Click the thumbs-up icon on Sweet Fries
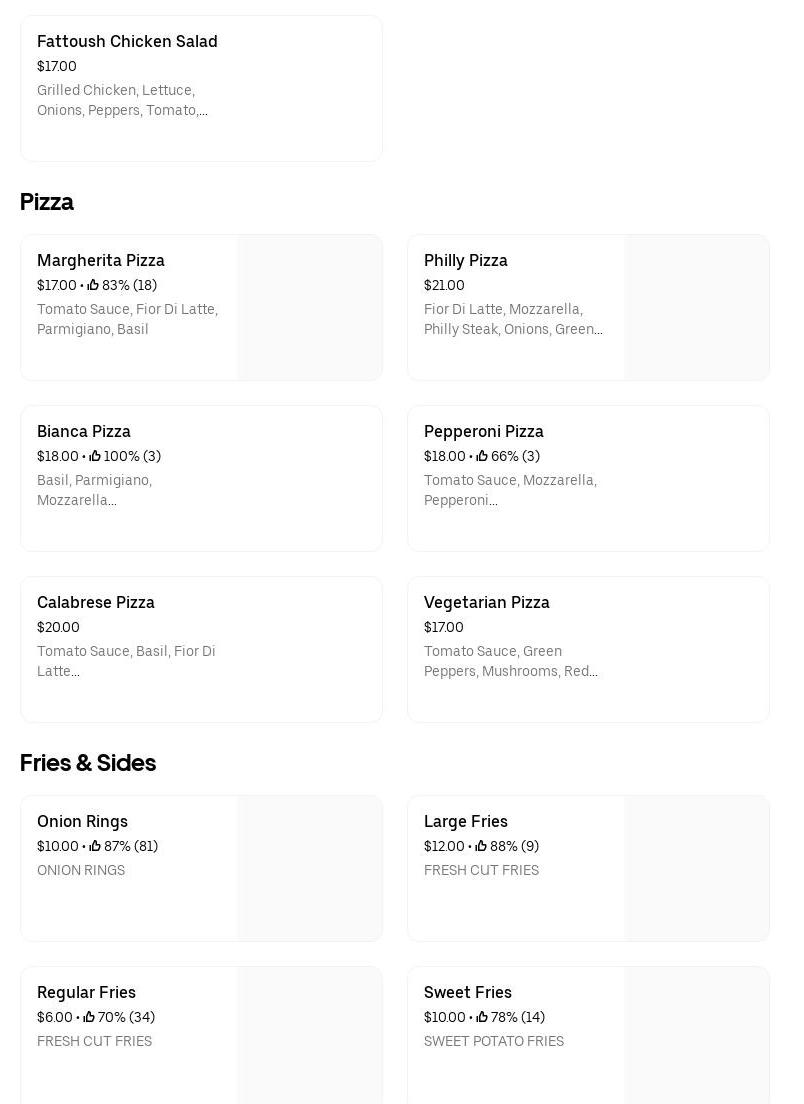Viewport: 804px width, 1104px height. tap(482, 1017)
